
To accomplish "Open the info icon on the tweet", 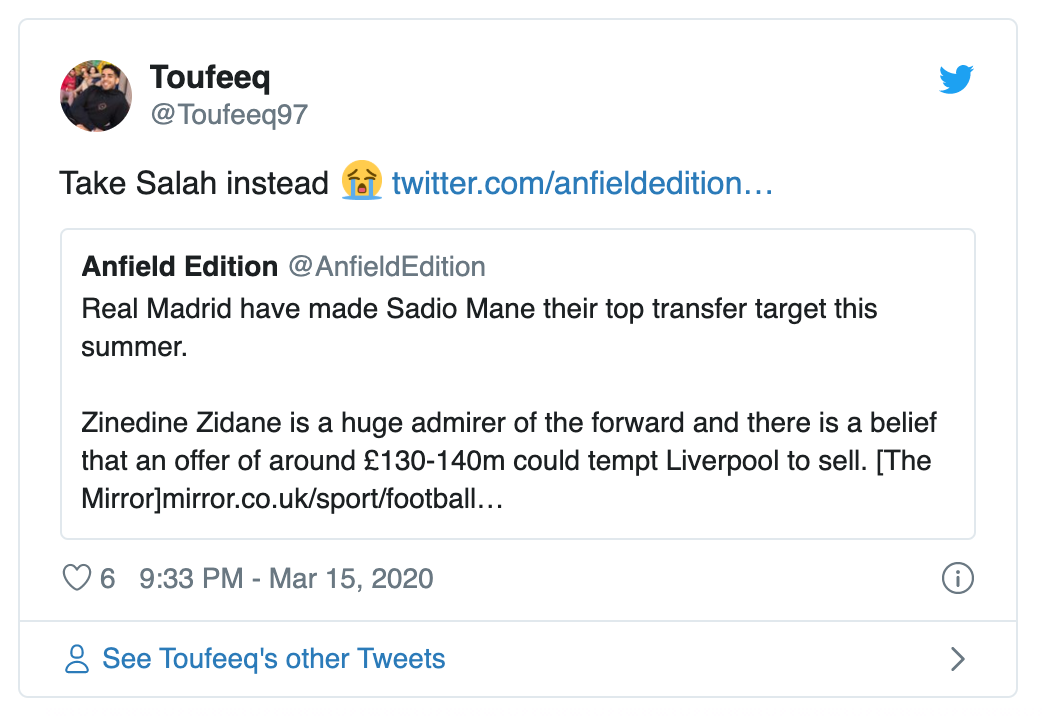I will click(x=958, y=578).
